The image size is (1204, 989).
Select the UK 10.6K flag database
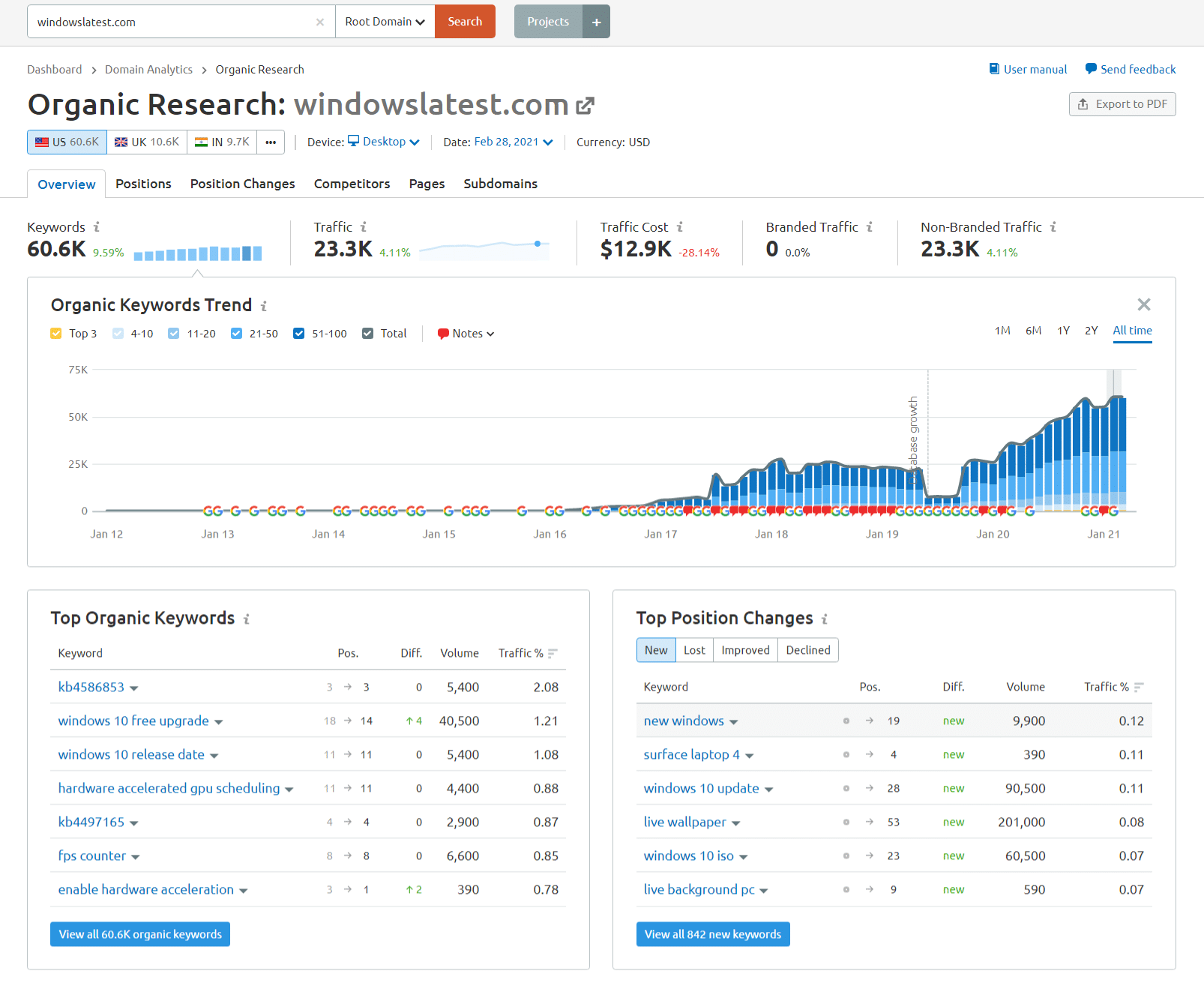(147, 142)
